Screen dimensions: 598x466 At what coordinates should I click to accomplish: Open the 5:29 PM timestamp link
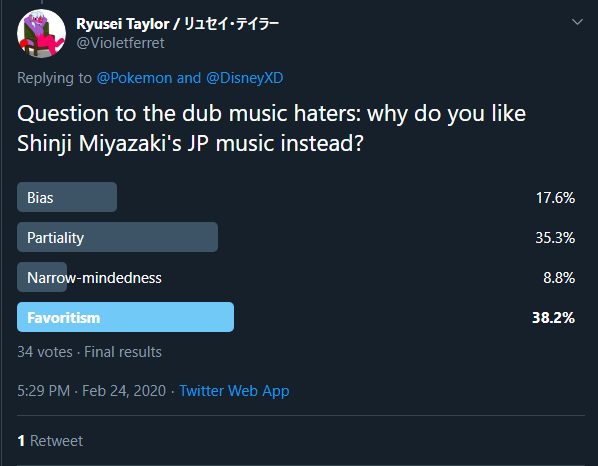[x=43, y=391]
